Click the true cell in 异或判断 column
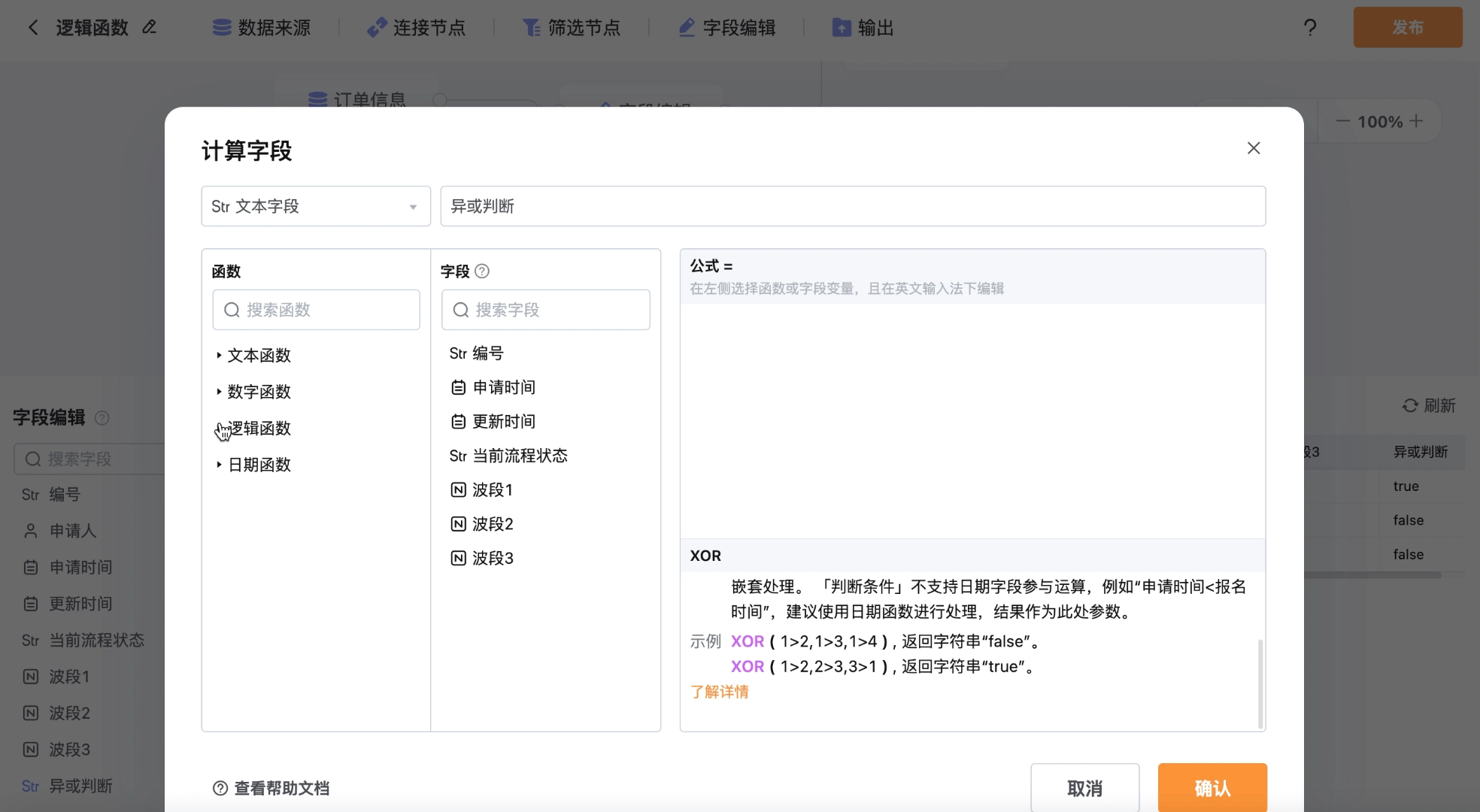1480x812 pixels. [1406, 486]
